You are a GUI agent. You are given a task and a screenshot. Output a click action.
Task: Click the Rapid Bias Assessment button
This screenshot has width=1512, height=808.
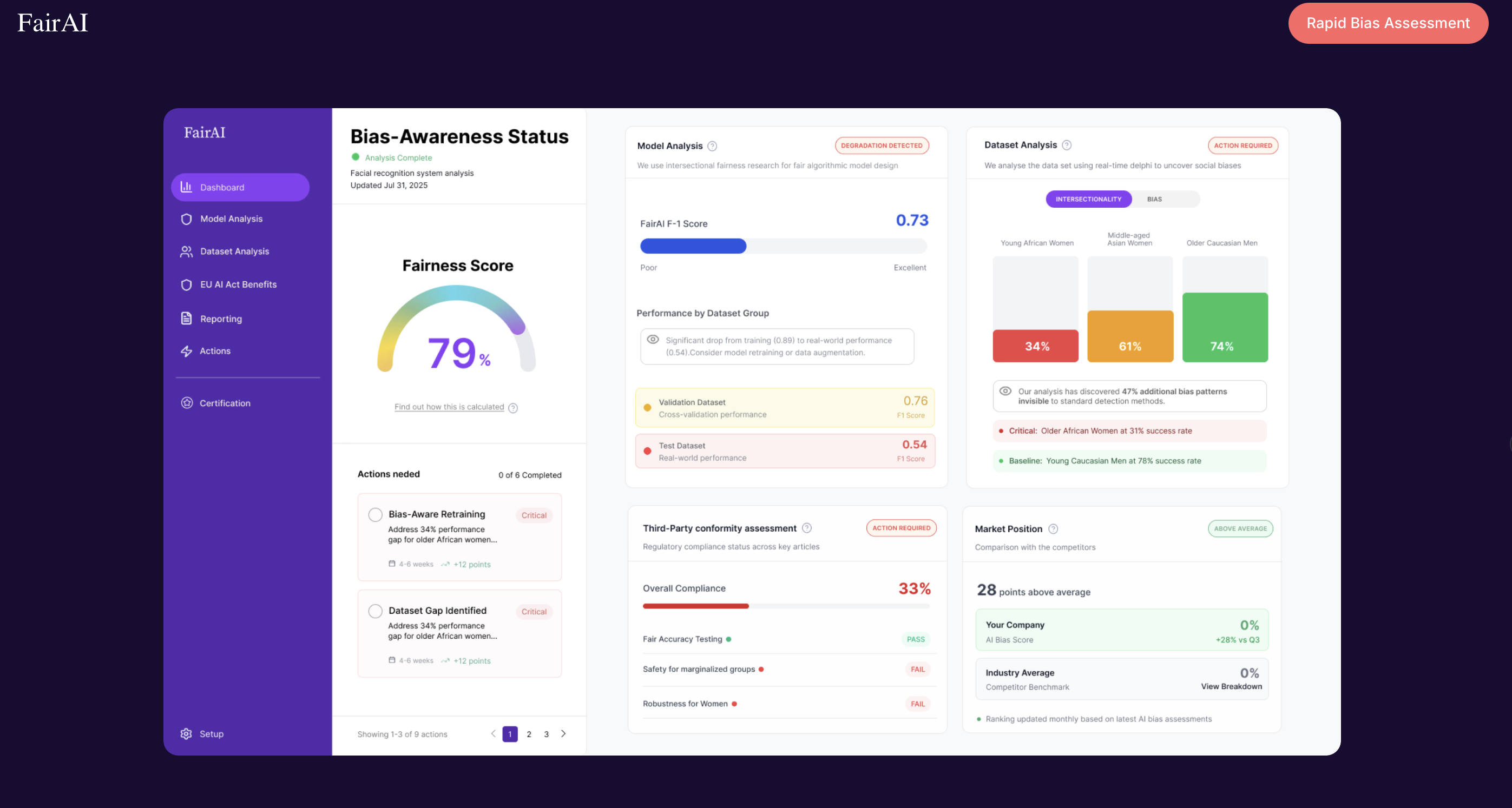click(x=1388, y=23)
